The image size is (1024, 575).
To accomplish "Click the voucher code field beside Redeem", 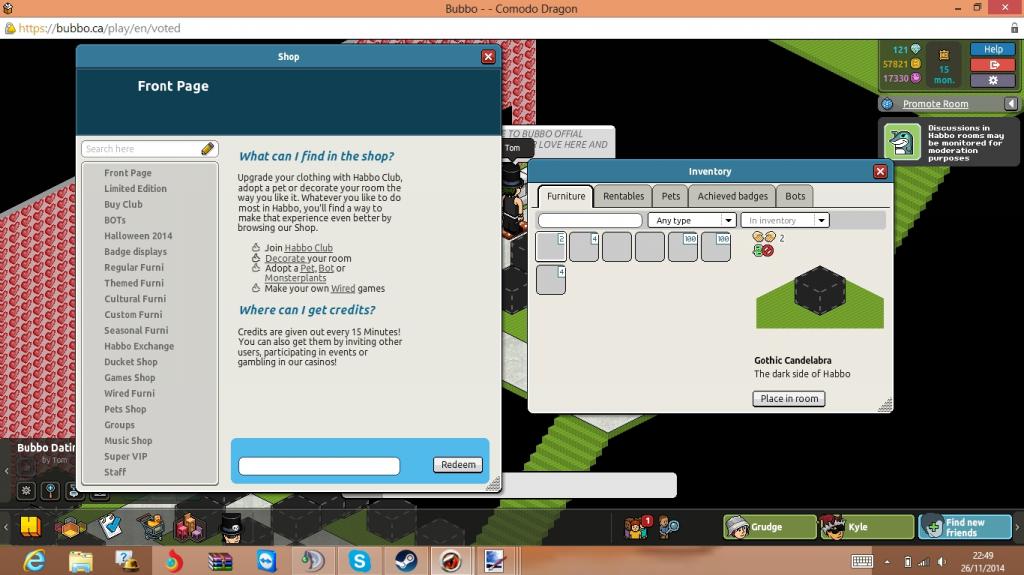I will click(319, 466).
